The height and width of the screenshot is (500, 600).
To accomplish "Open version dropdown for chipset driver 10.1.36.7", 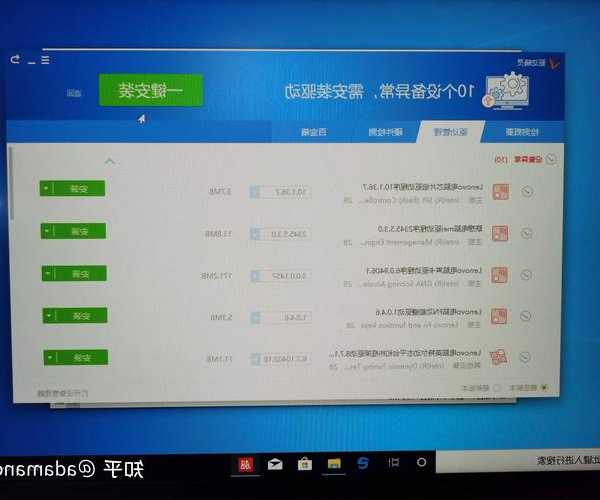I will [253, 190].
